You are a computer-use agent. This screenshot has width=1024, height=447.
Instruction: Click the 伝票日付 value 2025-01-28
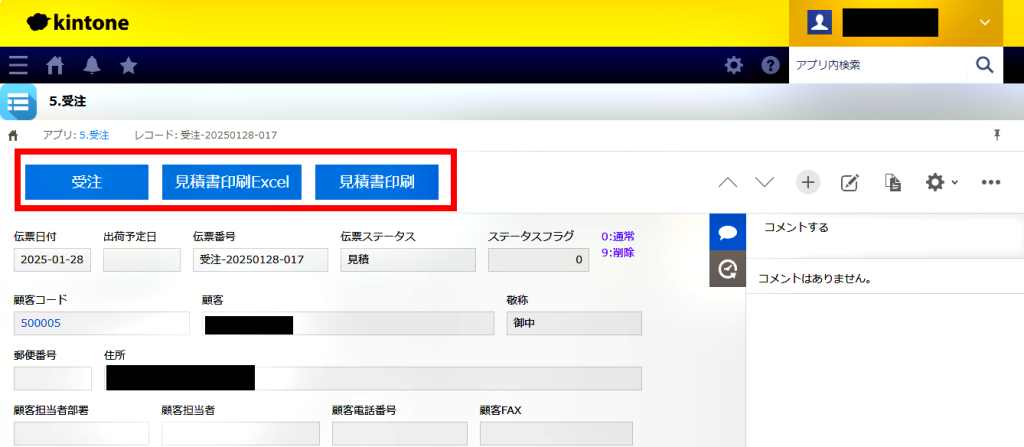point(52,259)
